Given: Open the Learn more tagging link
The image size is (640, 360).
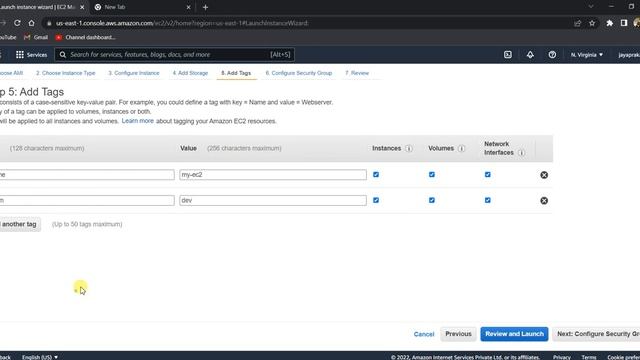Looking at the screenshot, I should 138,121.
